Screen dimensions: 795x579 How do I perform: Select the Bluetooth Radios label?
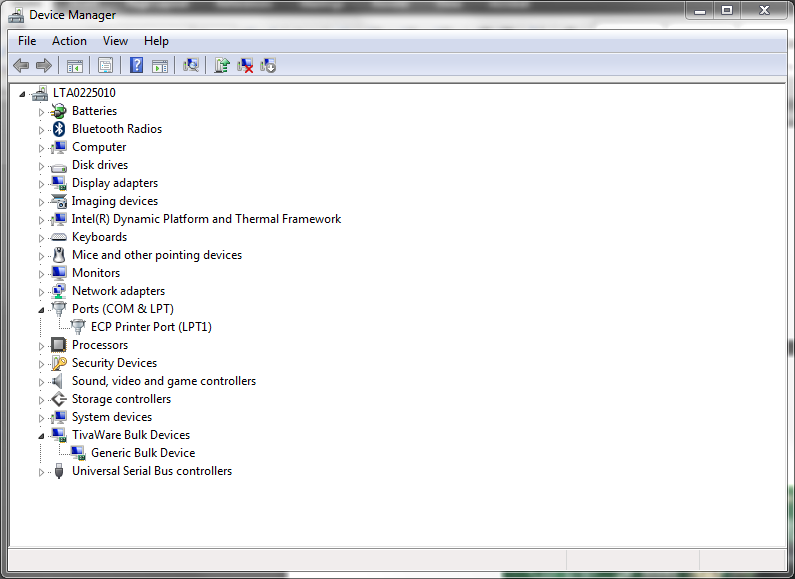[117, 129]
